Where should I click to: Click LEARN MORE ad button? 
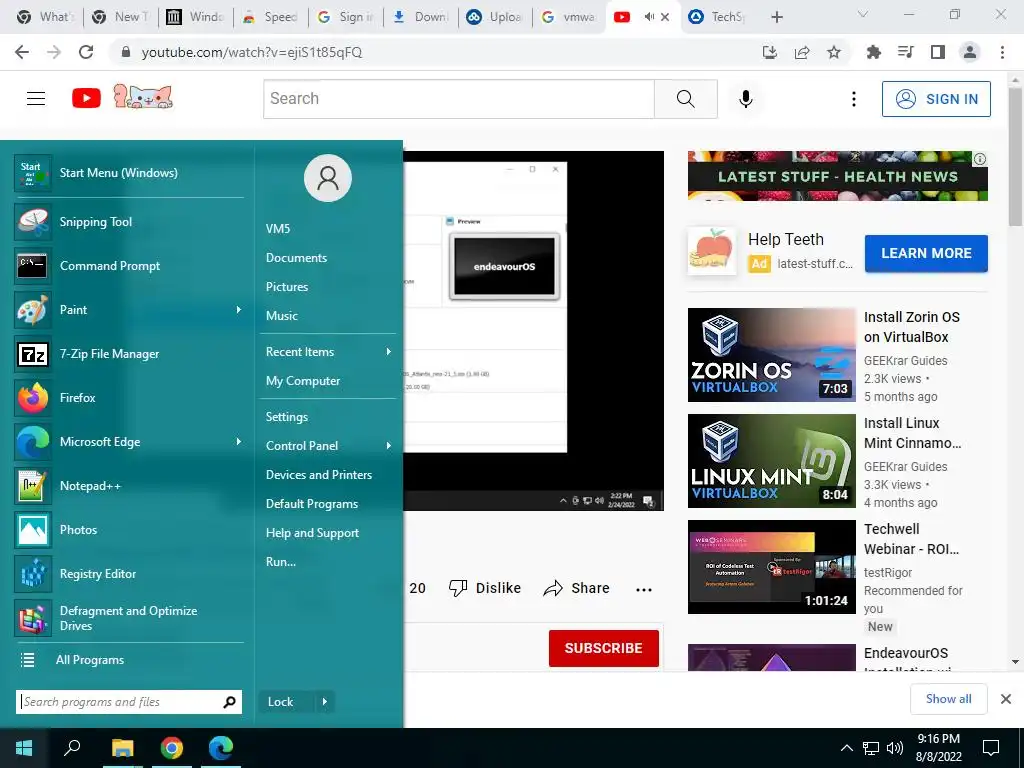(926, 253)
